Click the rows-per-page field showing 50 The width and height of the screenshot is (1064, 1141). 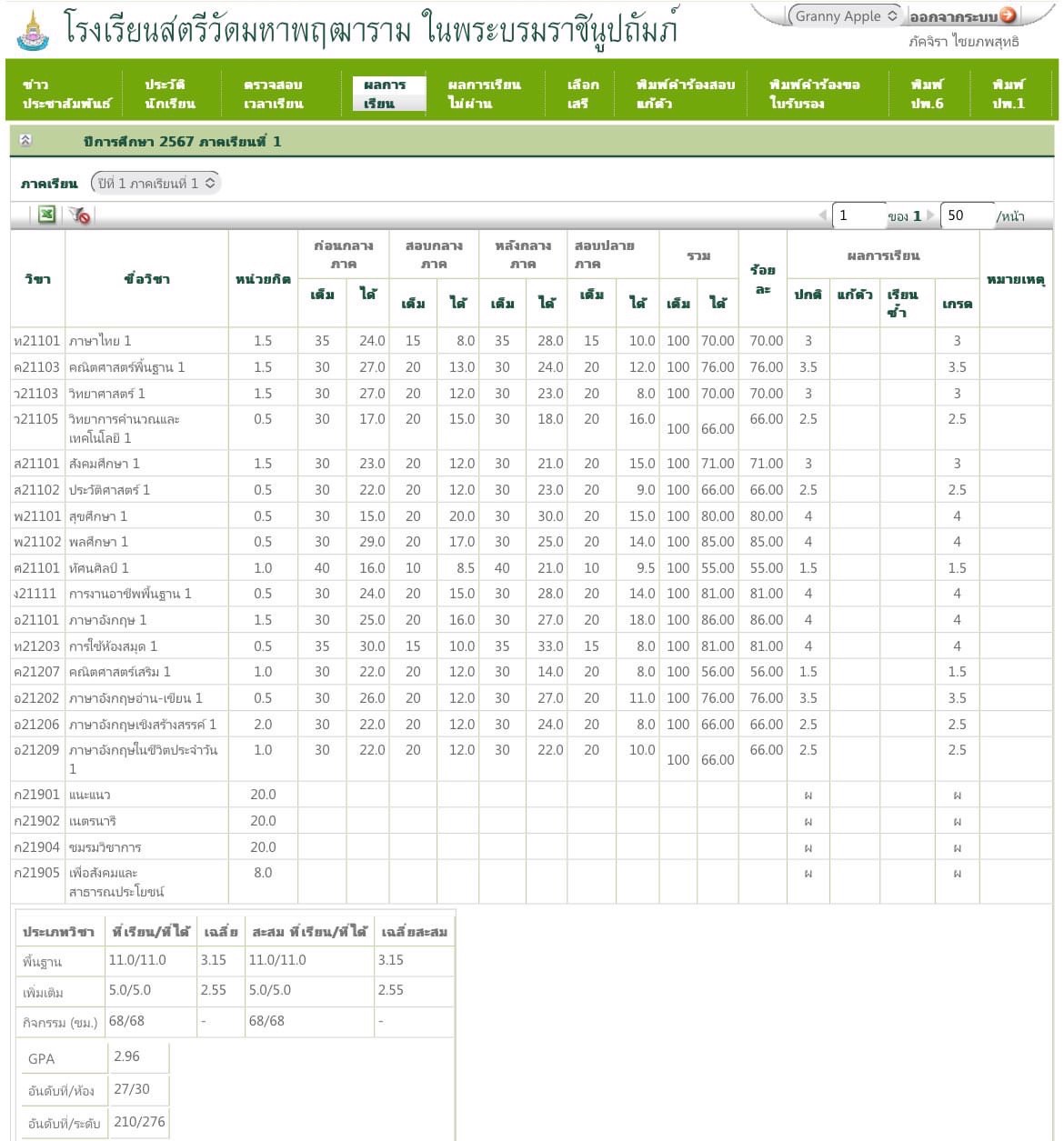point(967,215)
